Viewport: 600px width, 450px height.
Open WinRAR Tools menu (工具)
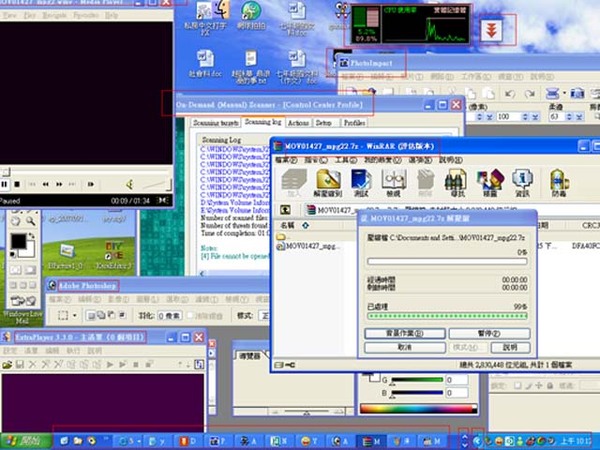pos(346,160)
